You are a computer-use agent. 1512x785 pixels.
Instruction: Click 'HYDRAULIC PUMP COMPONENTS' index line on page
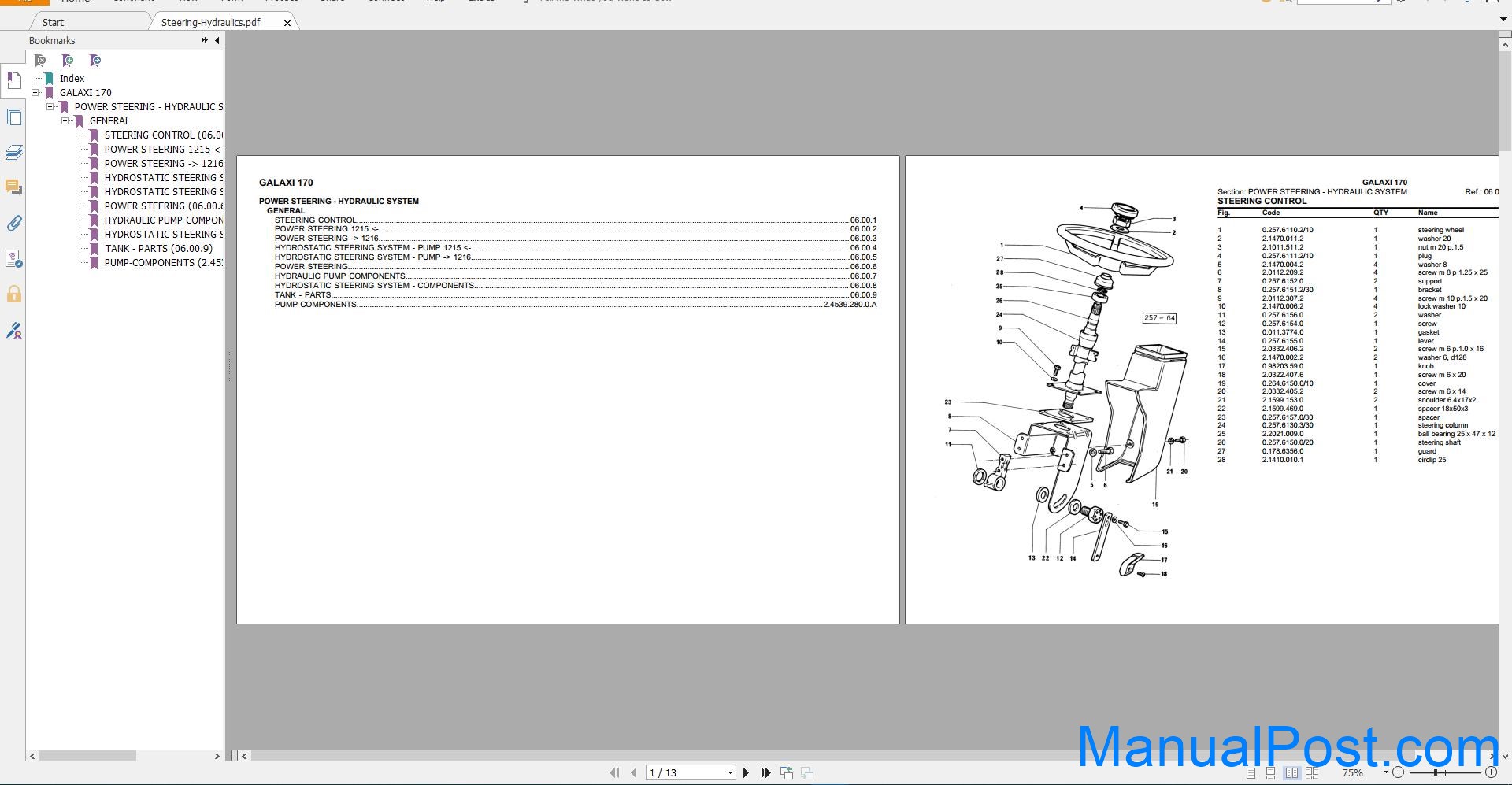pyautogui.click(x=576, y=276)
